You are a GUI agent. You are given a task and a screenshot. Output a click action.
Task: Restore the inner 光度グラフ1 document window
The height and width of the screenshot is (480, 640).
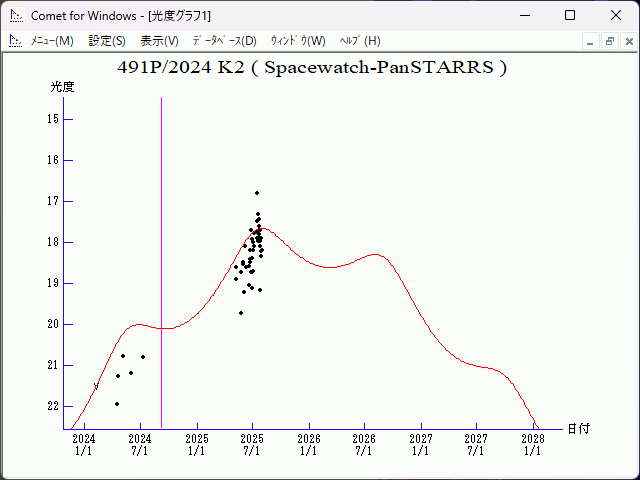click(610, 42)
